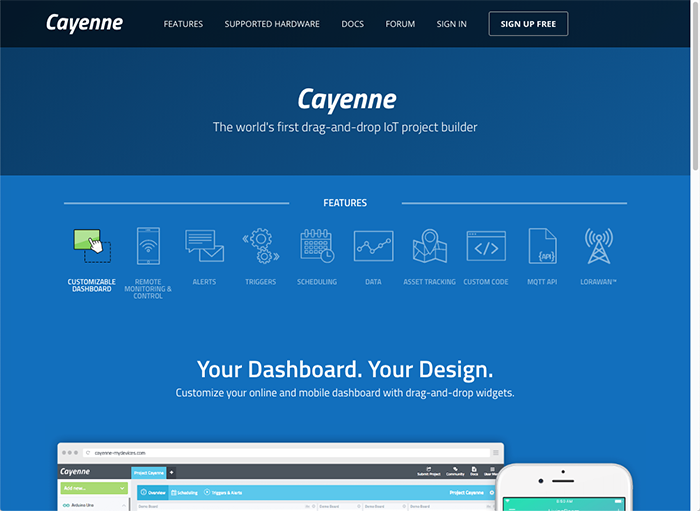
Task: Pick the Data line-chart icon
Action: point(374,246)
